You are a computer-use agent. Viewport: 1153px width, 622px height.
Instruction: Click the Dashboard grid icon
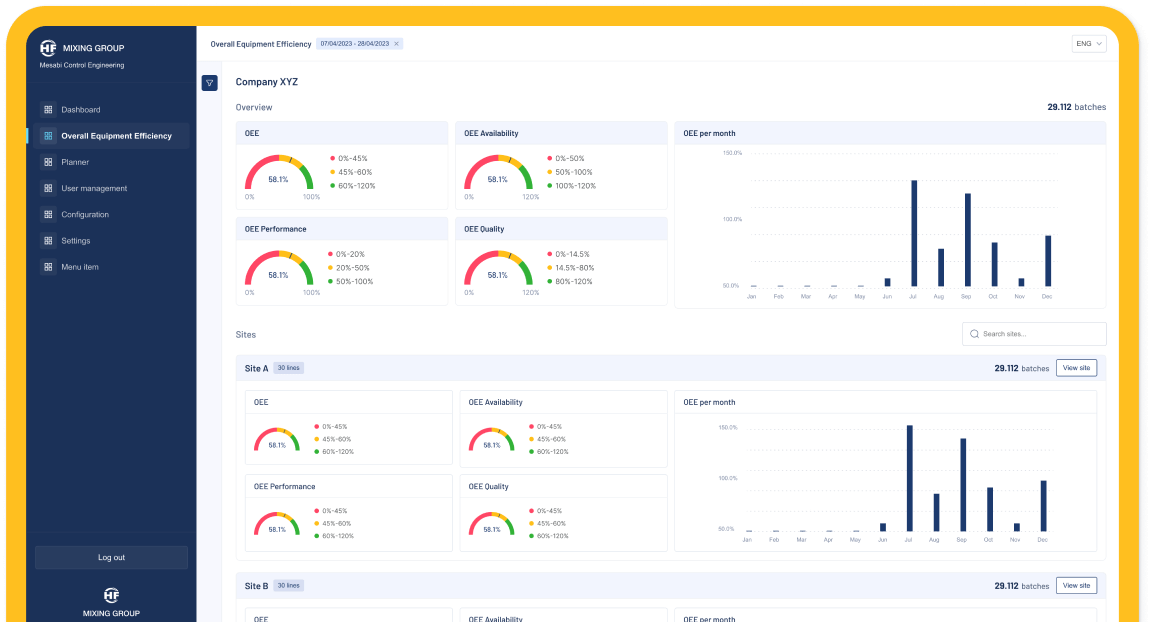(x=48, y=110)
